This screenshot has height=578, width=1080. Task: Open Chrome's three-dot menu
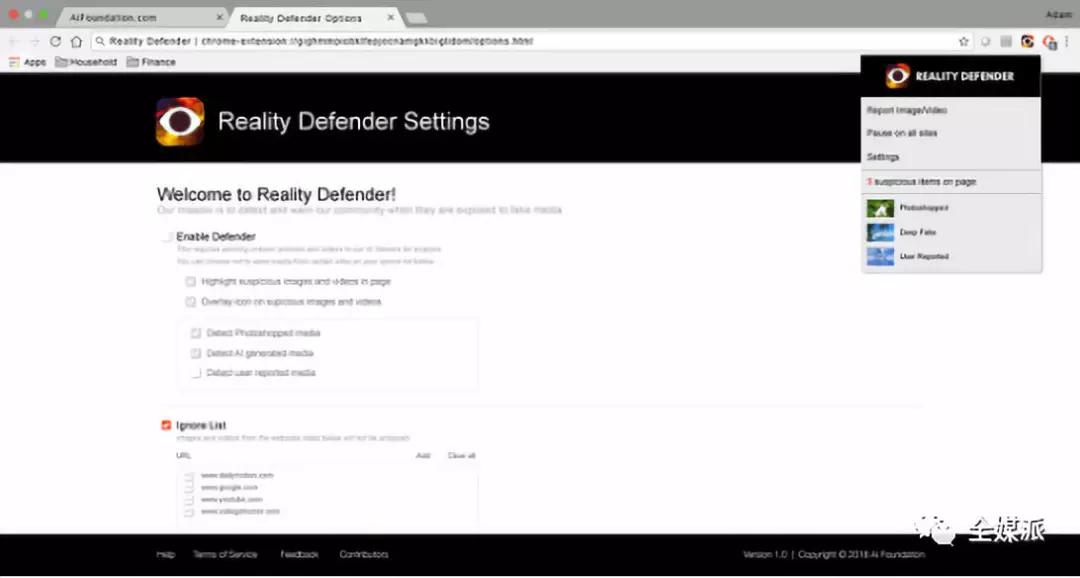[x=1068, y=41]
